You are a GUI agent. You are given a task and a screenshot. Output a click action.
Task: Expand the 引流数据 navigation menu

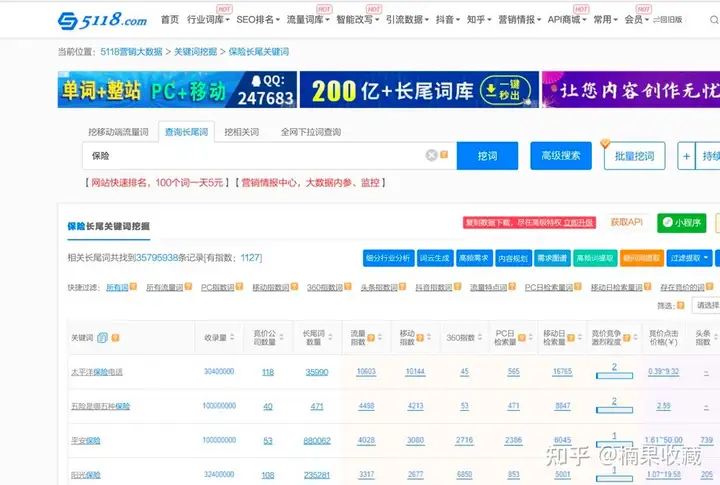pos(407,20)
